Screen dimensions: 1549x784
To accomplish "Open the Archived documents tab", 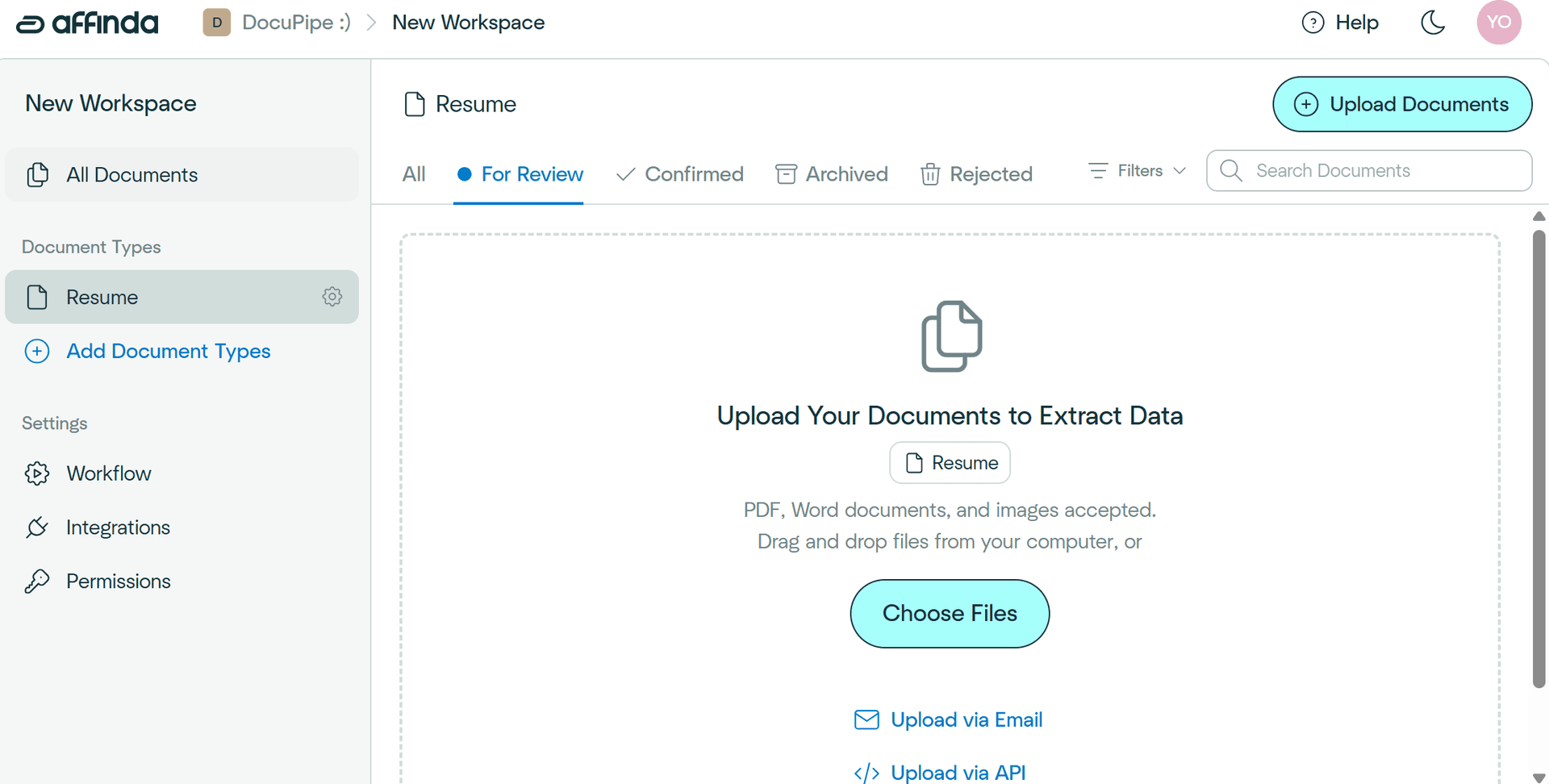I will (832, 173).
